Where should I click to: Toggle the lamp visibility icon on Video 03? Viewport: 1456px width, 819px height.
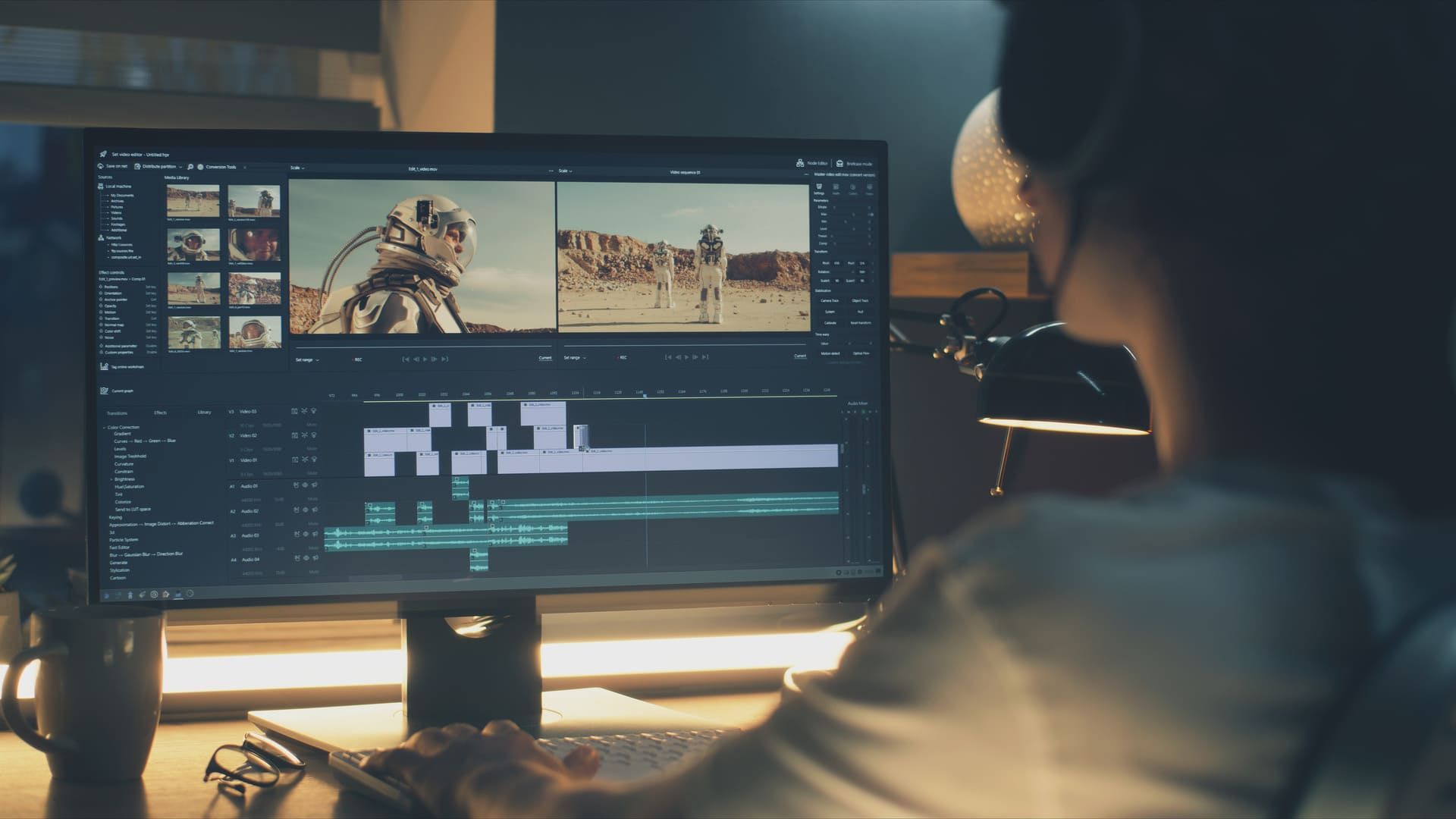coord(313,410)
